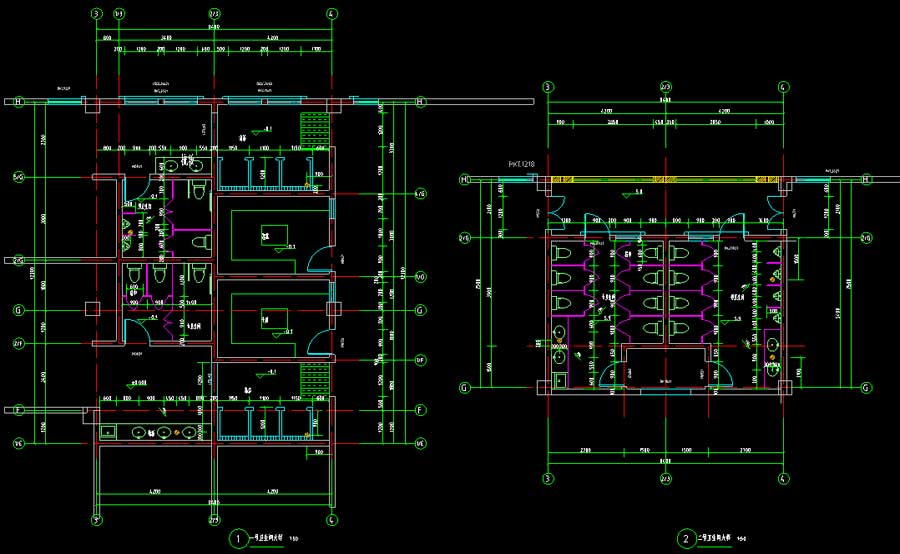Select the upper staircase hatch in left plan
The width and height of the screenshot is (900, 554).
(315, 129)
